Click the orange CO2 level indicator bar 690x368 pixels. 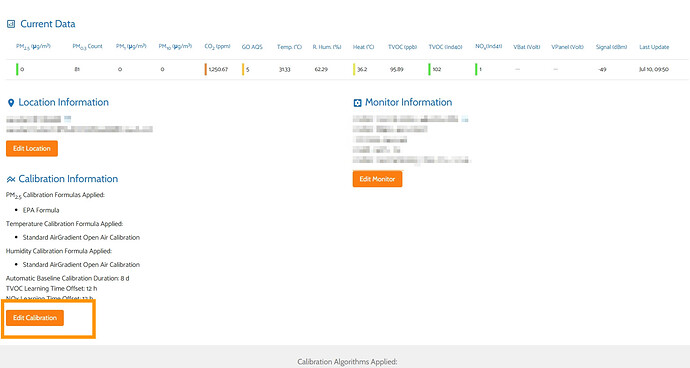click(x=205, y=69)
